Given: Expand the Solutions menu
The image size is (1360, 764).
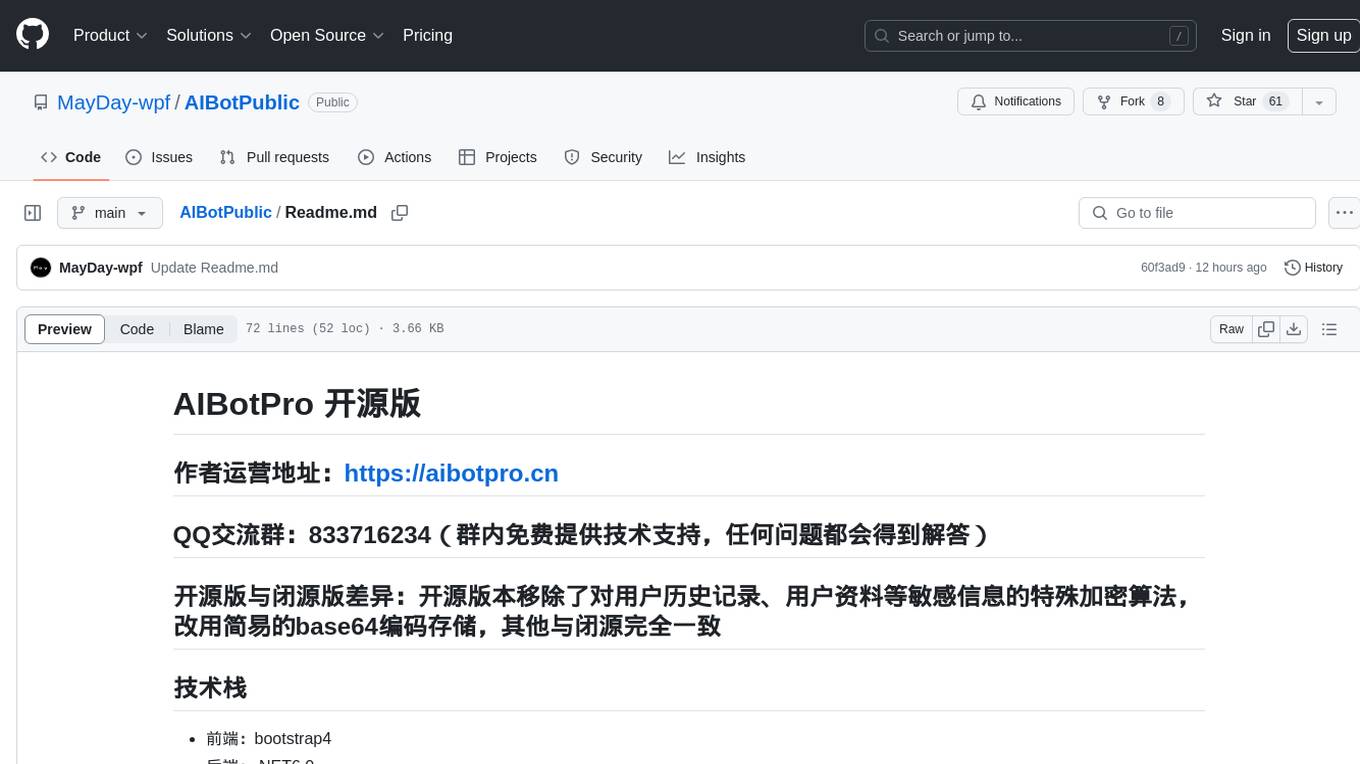Looking at the screenshot, I should (209, 35).
